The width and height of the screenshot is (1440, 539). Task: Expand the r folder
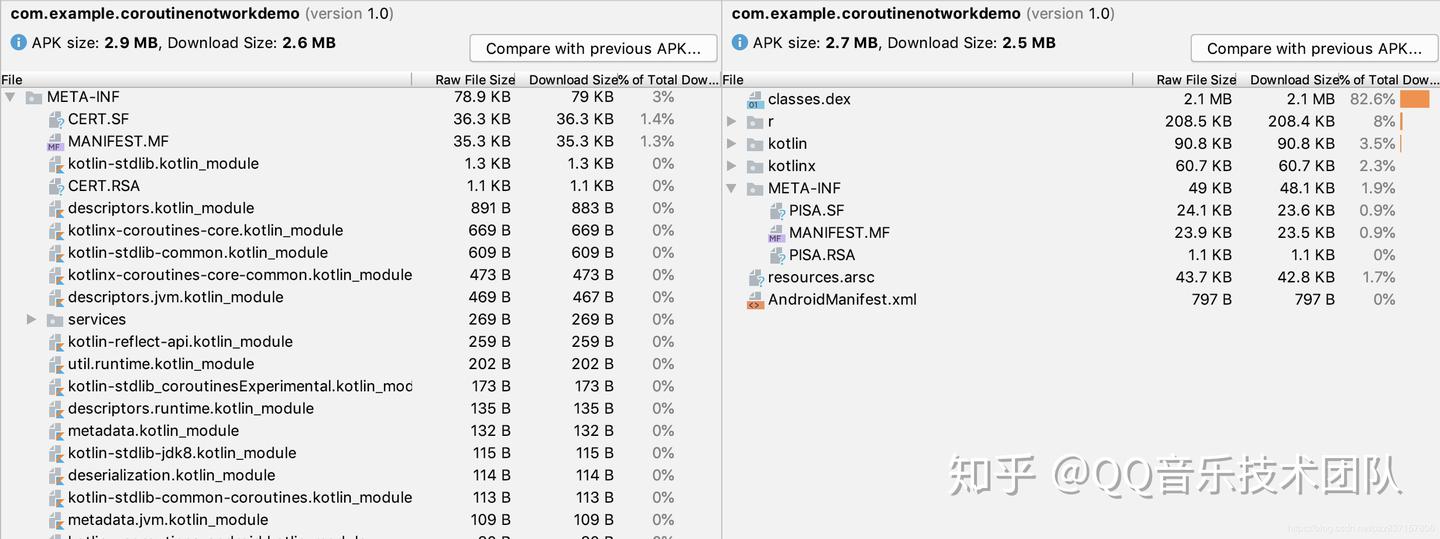pos(732,122)
